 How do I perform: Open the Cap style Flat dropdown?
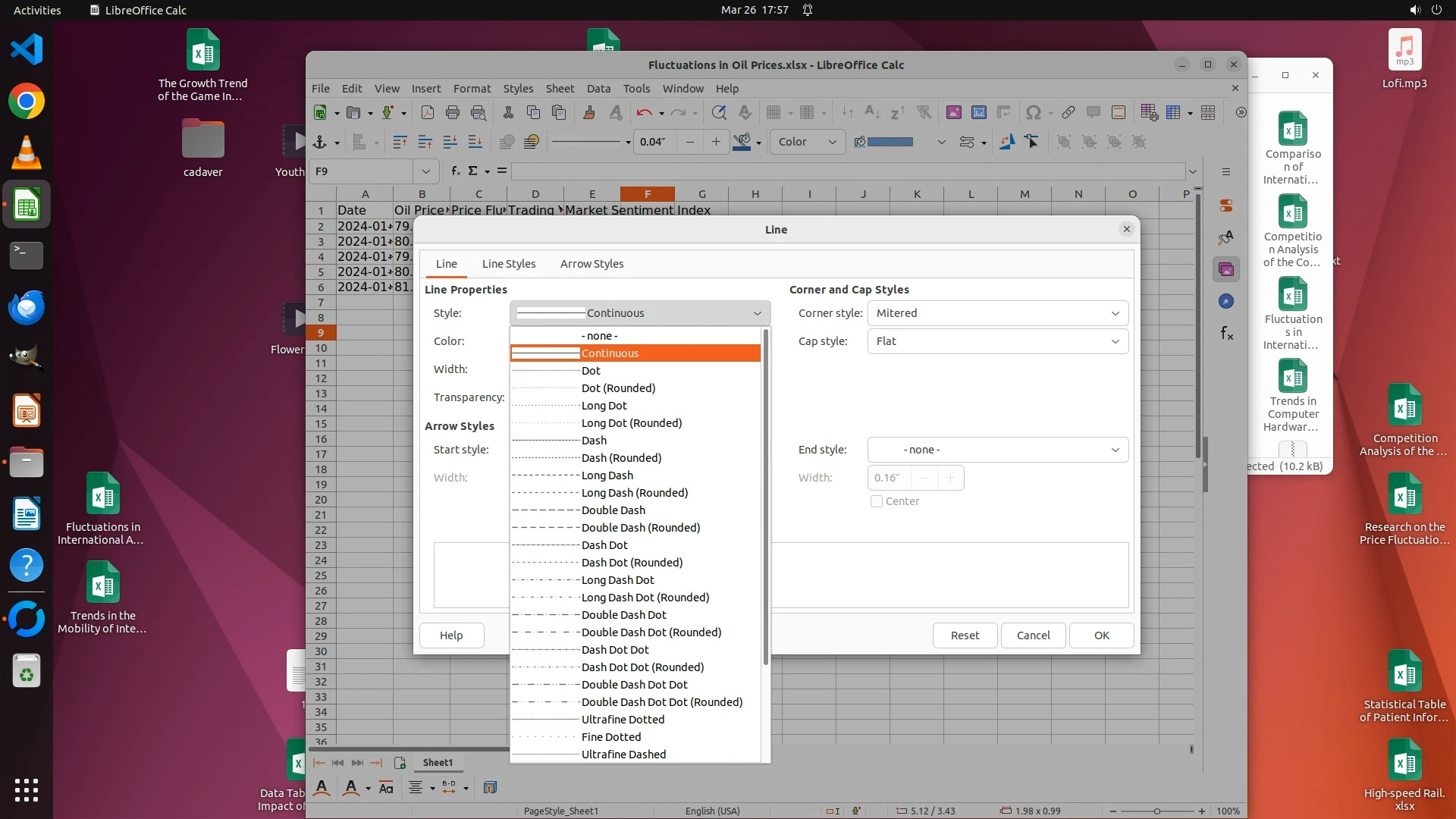point(997,341)
